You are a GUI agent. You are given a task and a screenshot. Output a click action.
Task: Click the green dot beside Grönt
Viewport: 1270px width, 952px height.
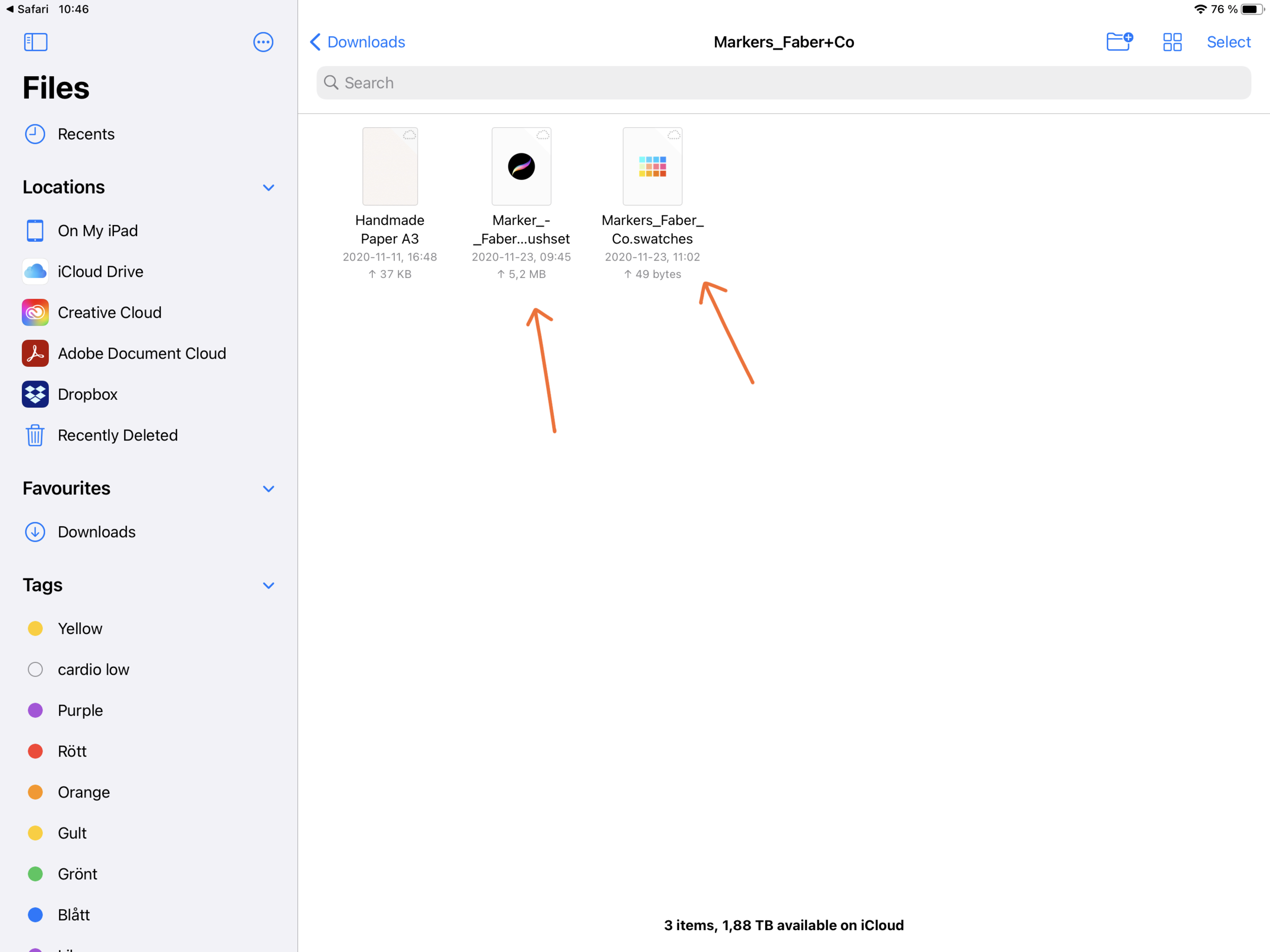click(35, 874)
